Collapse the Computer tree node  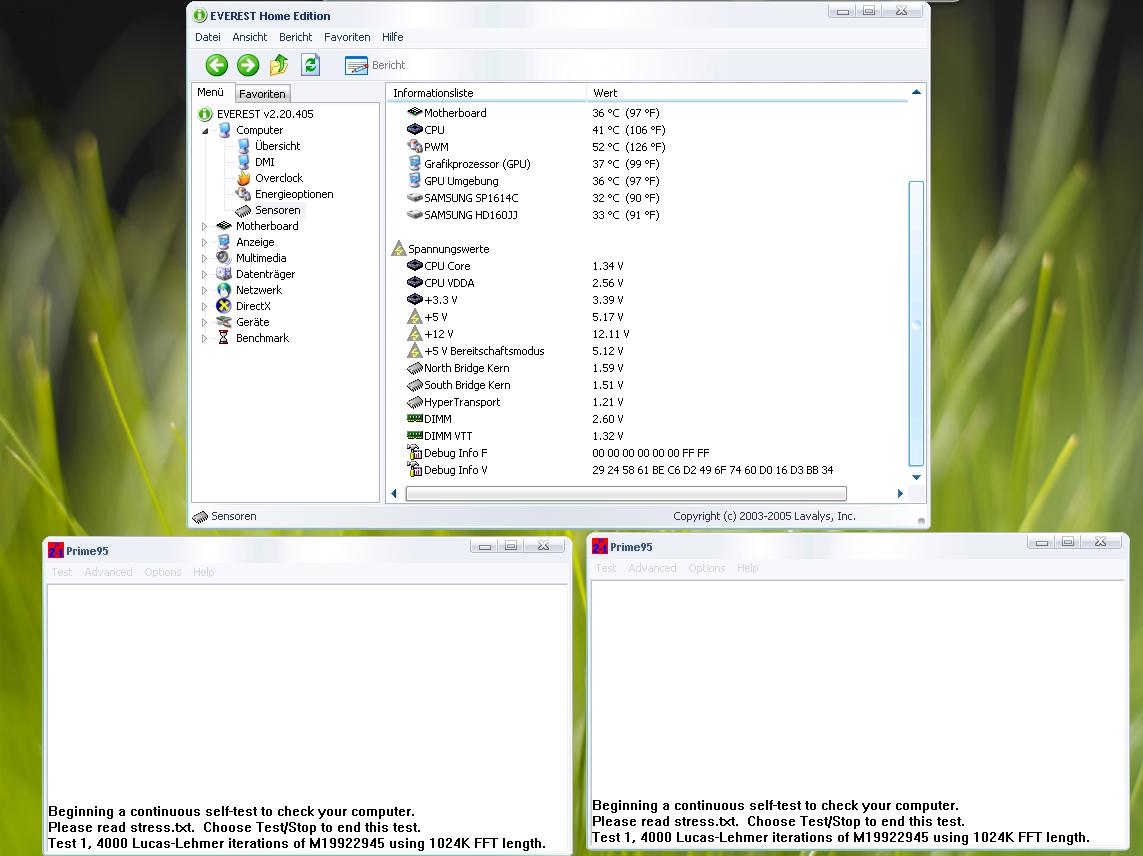pos(205,131)
